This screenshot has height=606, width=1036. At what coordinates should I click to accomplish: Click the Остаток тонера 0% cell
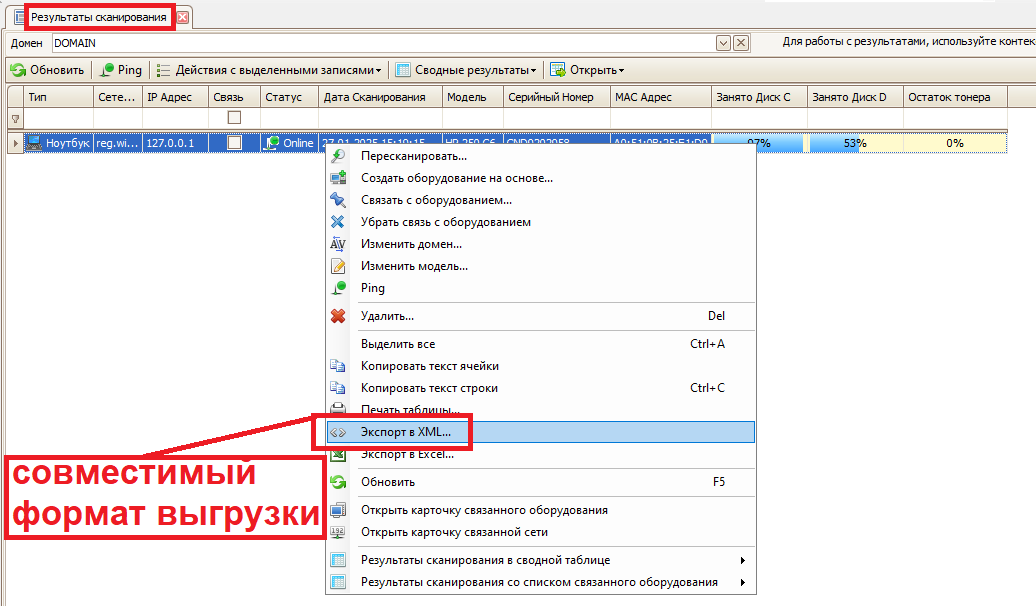pos(955,143)
